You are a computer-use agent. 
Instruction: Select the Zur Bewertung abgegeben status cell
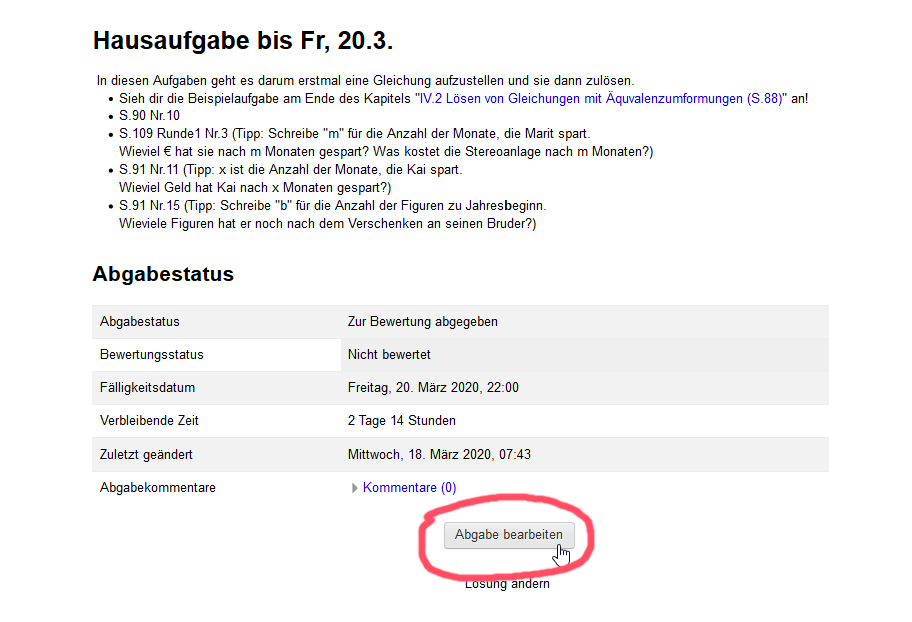[x=422, y=322]
